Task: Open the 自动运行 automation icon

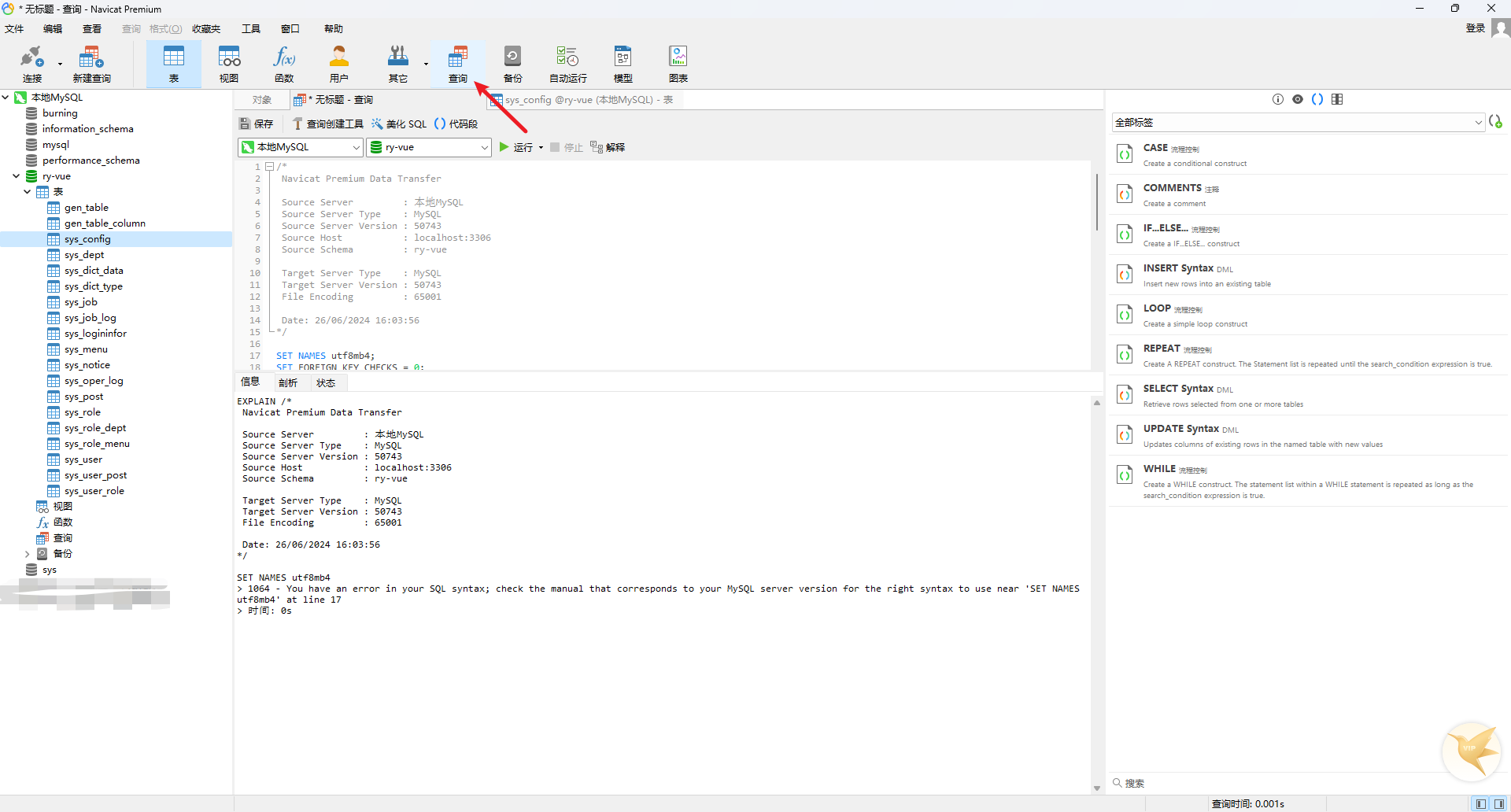Action: pos(567,65)
